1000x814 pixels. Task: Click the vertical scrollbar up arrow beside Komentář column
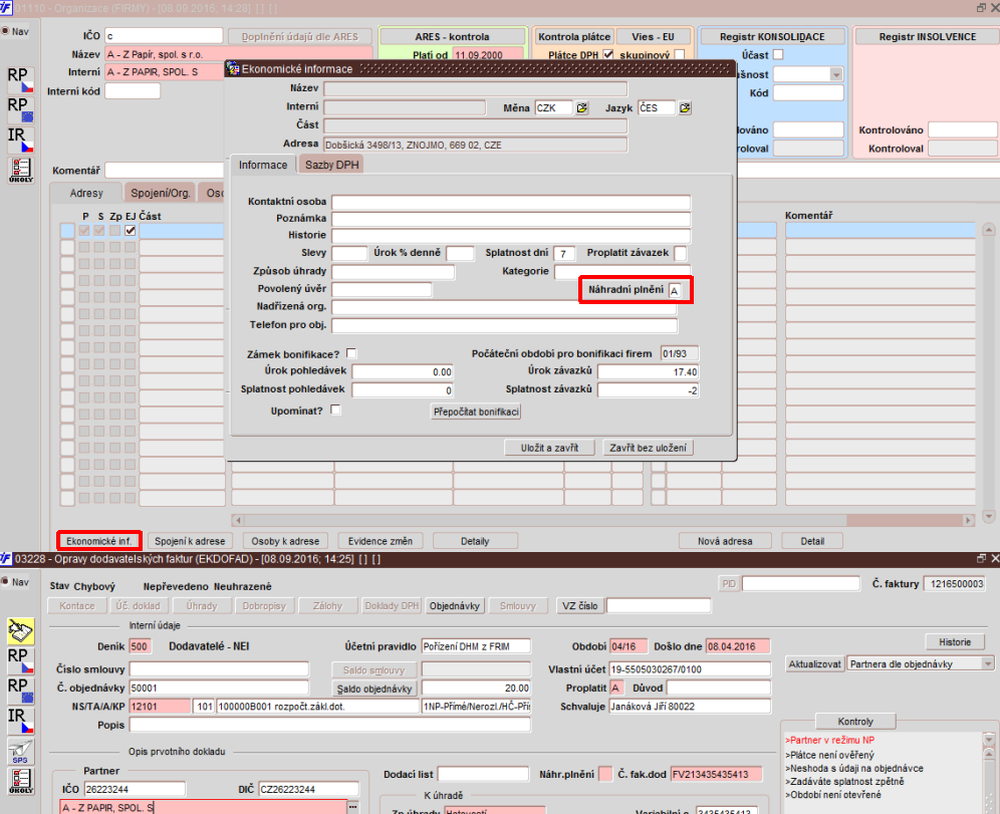[x=989, y=230]
